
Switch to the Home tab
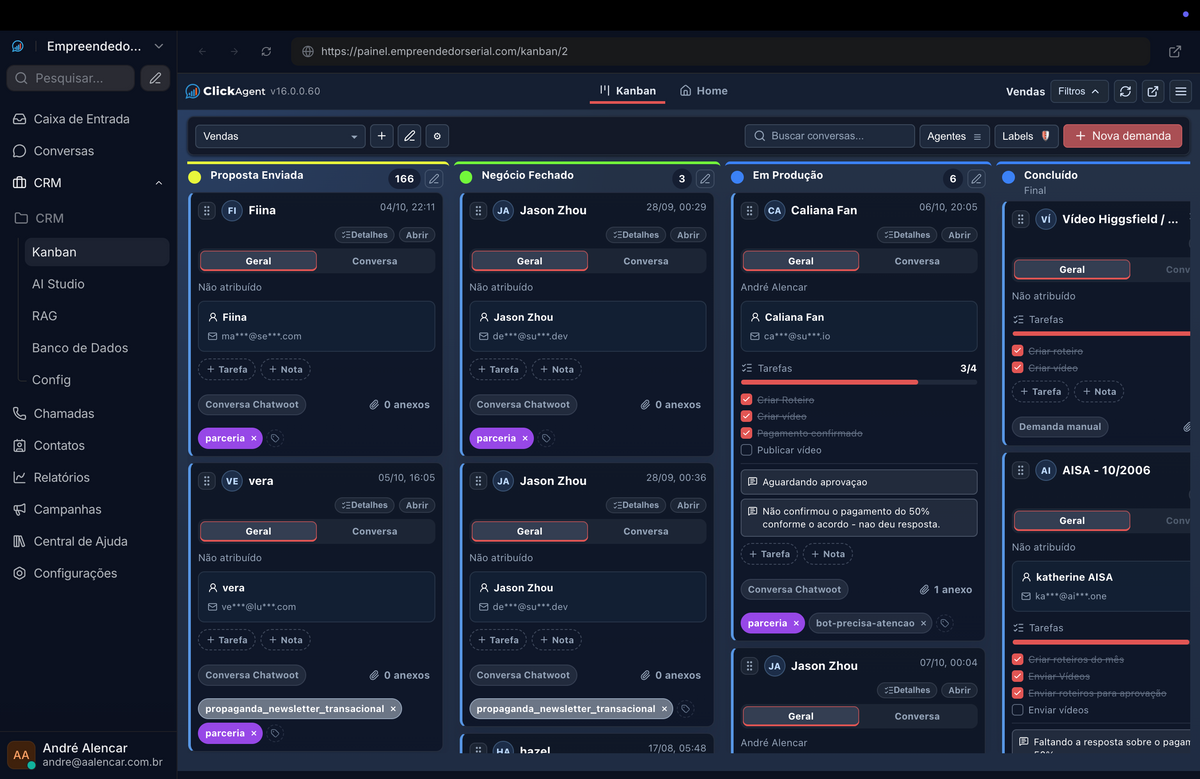(703, 91)
